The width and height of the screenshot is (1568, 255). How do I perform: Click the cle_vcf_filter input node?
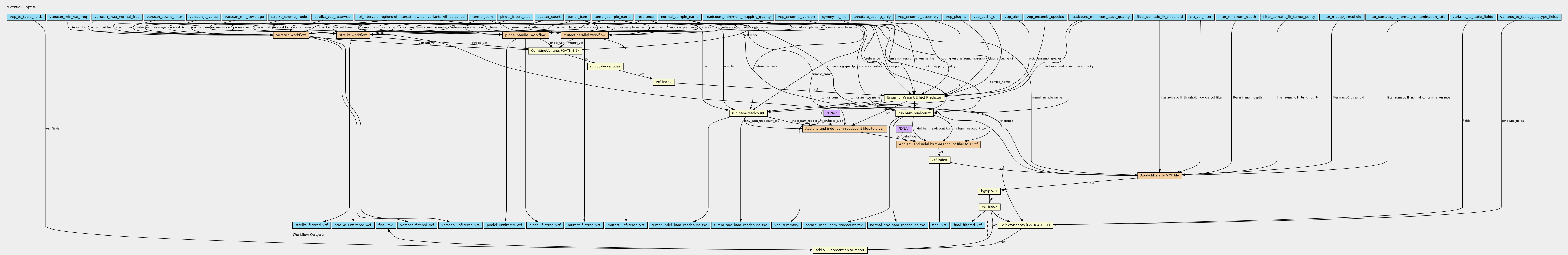click(x=1200, y=17)
